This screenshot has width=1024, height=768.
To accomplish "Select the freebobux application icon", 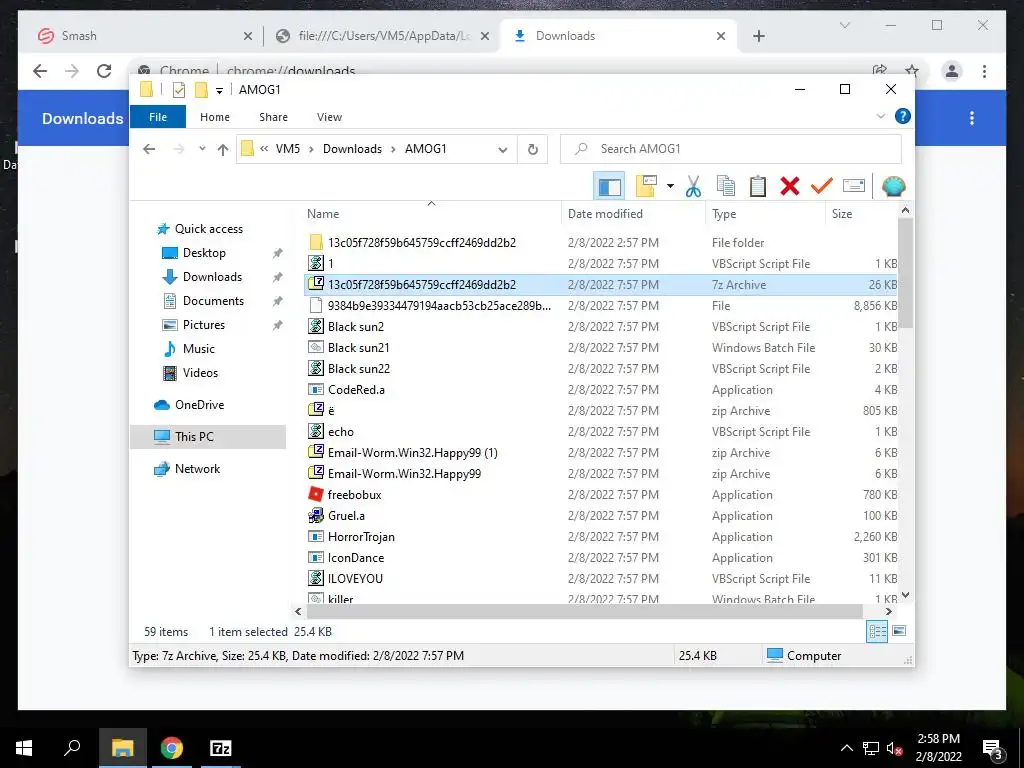I will pyautogui.click(x=316, y=494).
